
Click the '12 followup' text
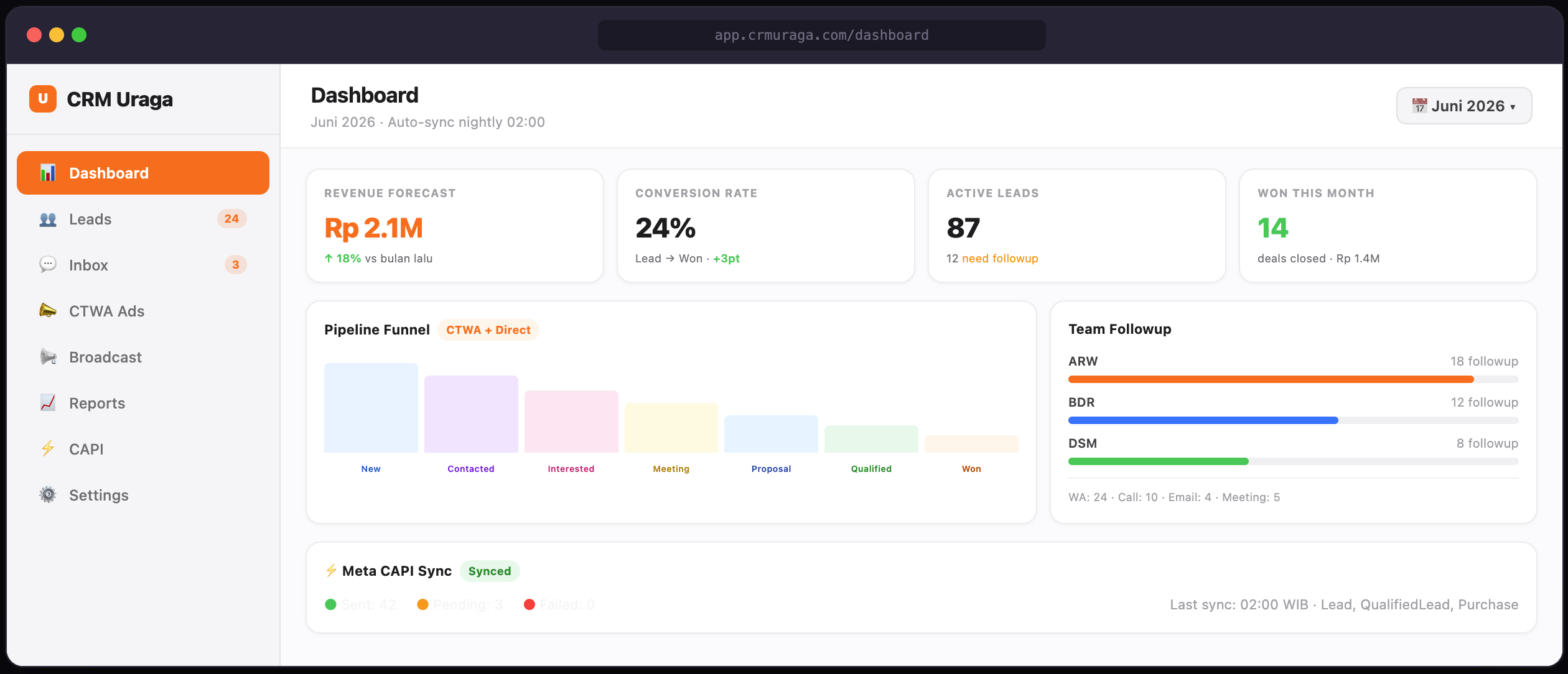coord(1484,402)
